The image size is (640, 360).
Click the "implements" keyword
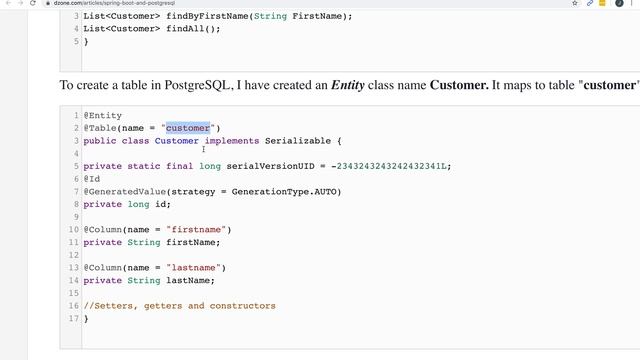pyautogui.click(x=232, y=141)
